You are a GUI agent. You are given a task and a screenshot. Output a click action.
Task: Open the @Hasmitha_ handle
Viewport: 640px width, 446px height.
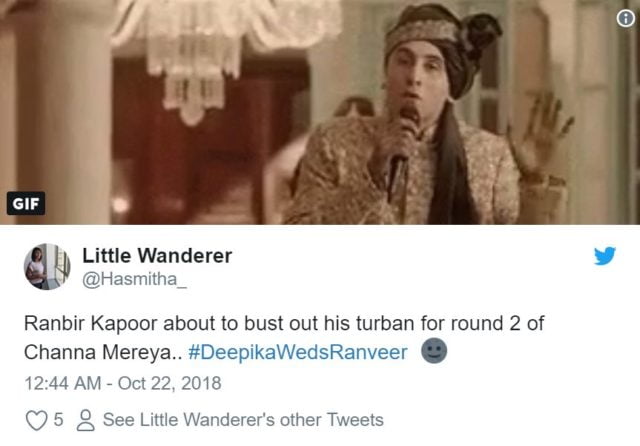click(x=135, y=279)
